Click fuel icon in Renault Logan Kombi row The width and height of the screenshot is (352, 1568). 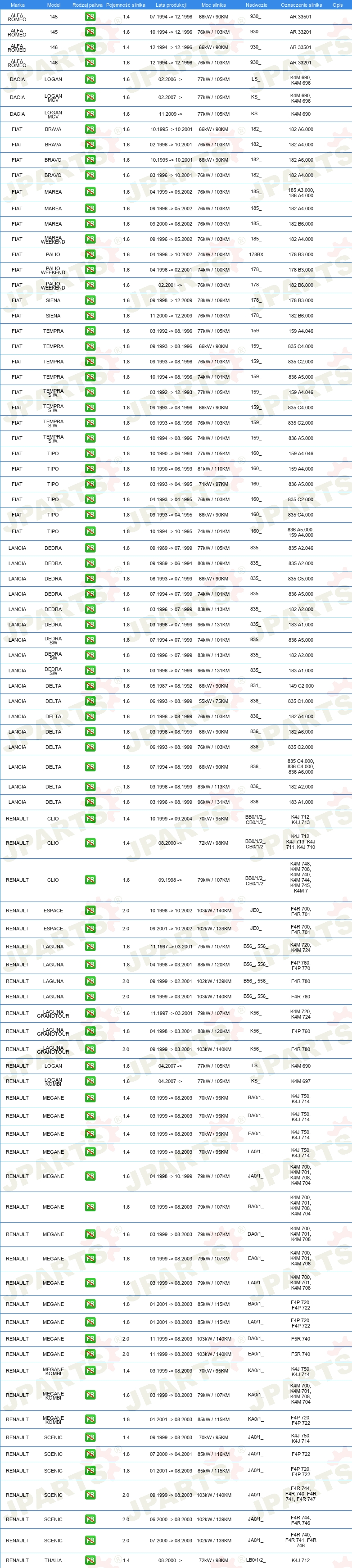pyautogui.click(x=90, y=1081)
